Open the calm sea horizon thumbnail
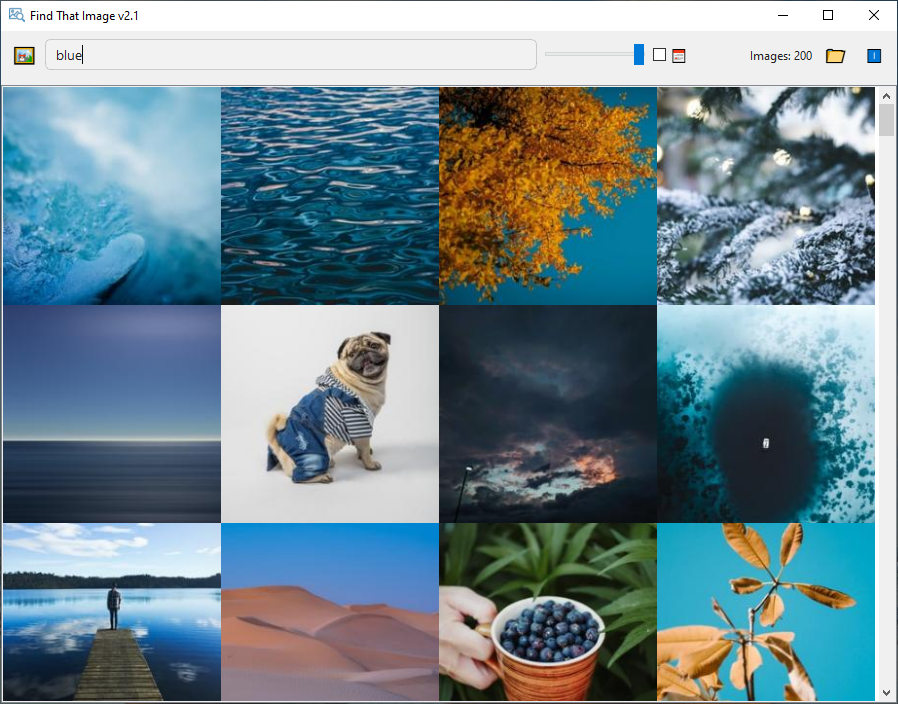 112,414
